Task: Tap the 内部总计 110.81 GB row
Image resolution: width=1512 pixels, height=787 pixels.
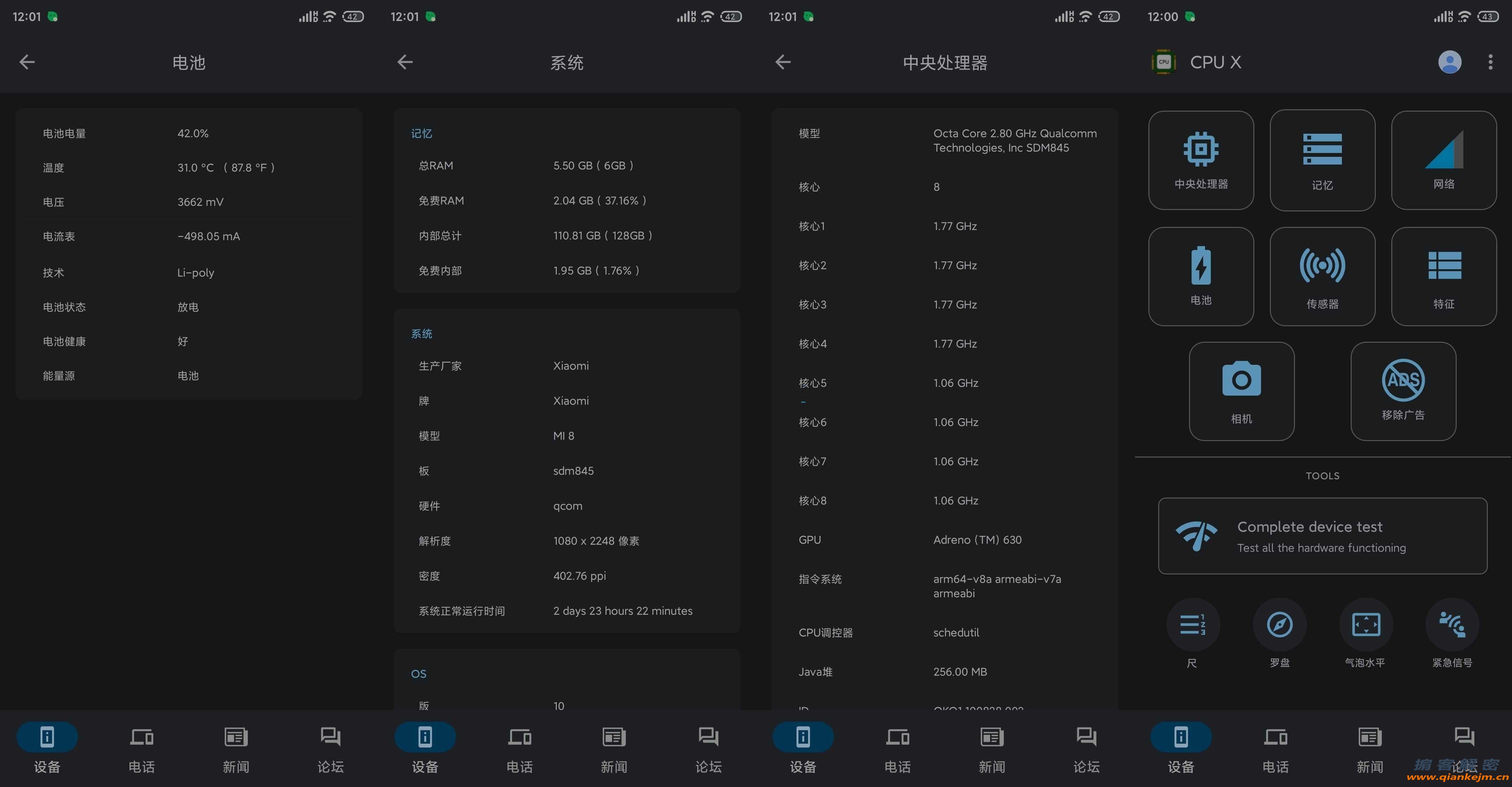Action: 566,236
